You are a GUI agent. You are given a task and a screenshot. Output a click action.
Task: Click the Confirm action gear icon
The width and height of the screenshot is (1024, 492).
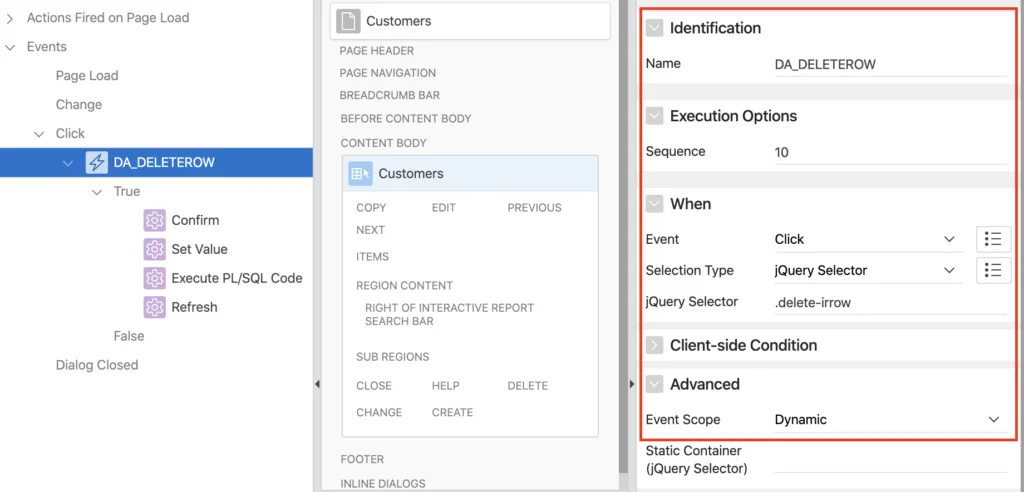pos(155,221)
